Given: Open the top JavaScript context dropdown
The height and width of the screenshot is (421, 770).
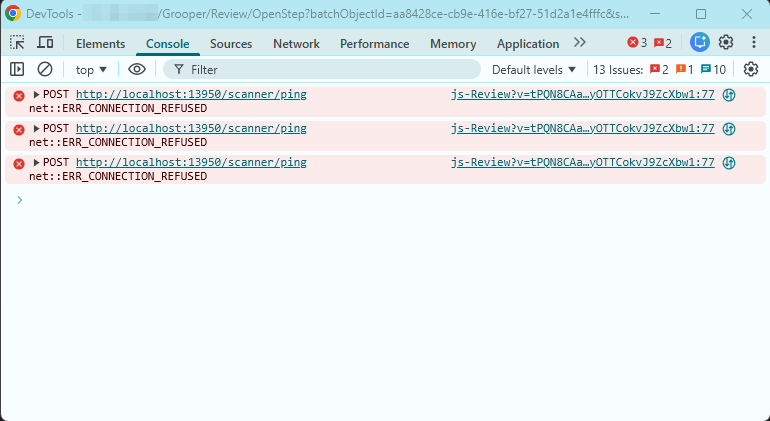Looking at the screenshot, I should pyautogui.click(x=91, y=70).
